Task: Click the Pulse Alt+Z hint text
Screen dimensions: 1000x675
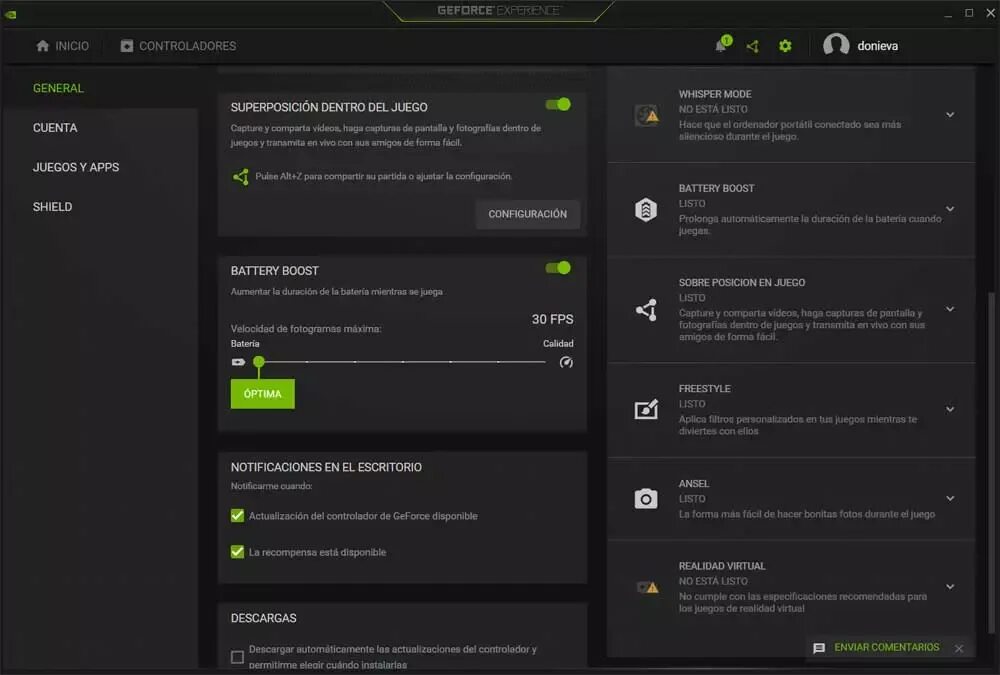Action: point(383,176)
